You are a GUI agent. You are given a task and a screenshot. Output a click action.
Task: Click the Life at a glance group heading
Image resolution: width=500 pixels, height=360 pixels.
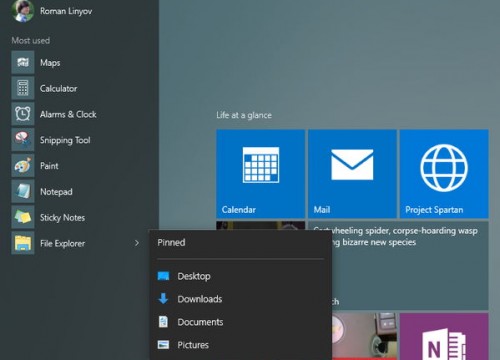click(x=244, y=115)
